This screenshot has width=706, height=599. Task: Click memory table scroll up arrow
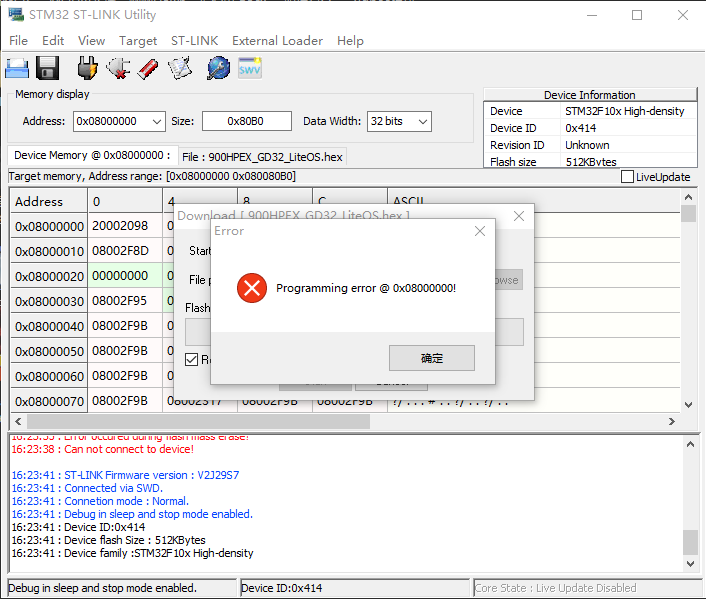pyautogui.click(x=688, y=197)
